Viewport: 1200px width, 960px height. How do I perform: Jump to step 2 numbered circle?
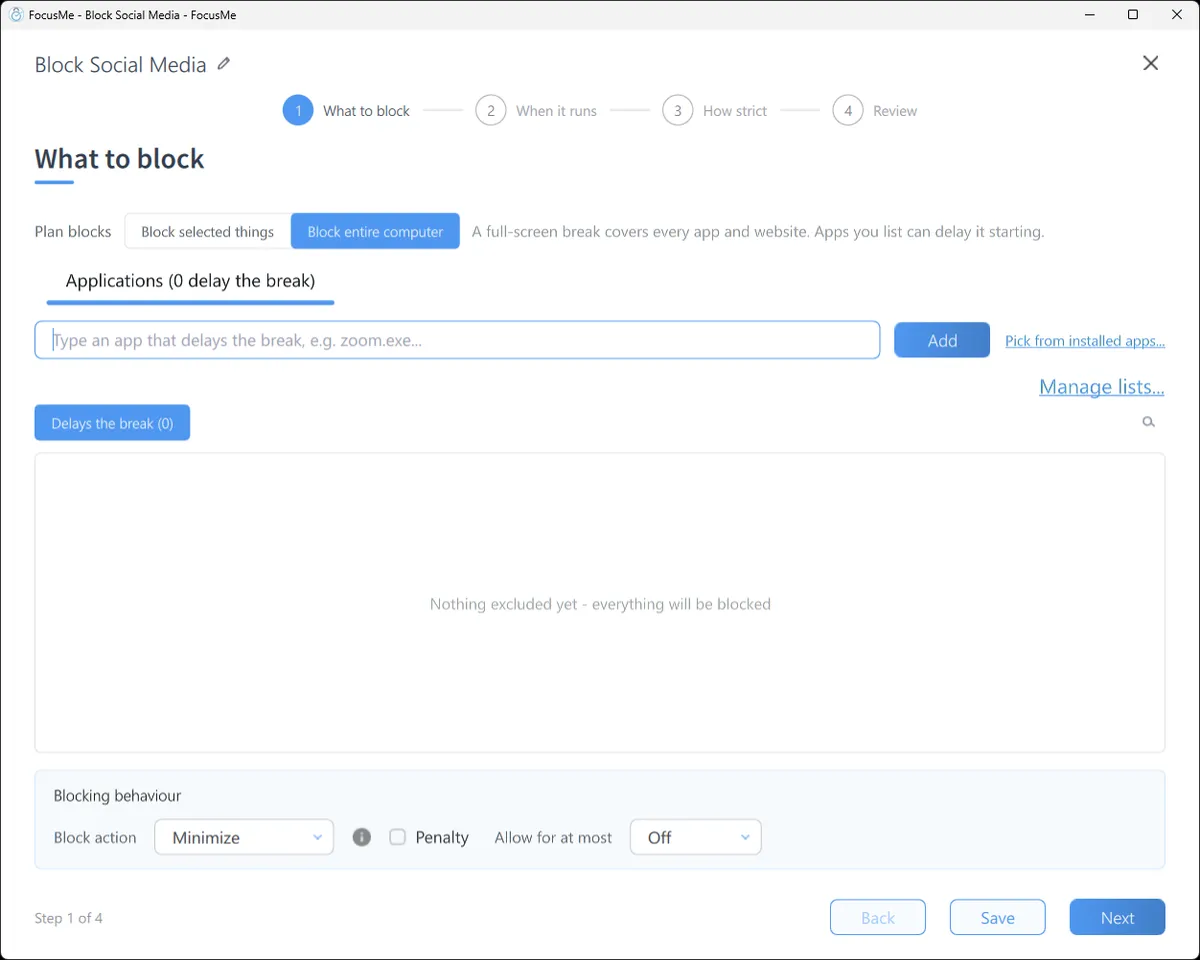490,110
